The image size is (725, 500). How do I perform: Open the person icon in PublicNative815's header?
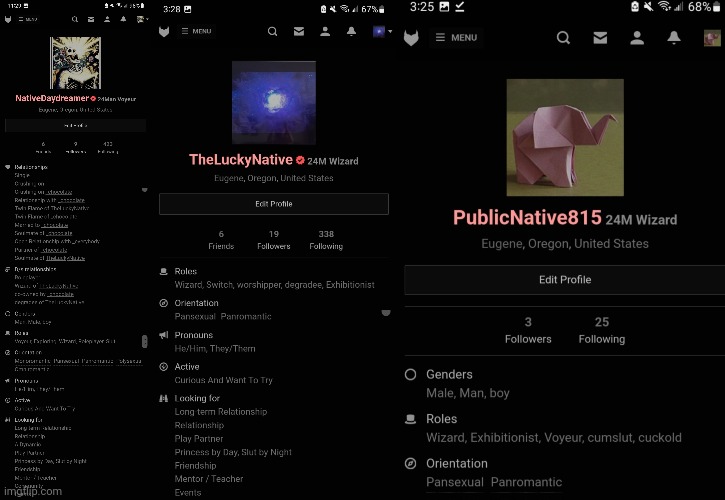(x=637, y=38)
